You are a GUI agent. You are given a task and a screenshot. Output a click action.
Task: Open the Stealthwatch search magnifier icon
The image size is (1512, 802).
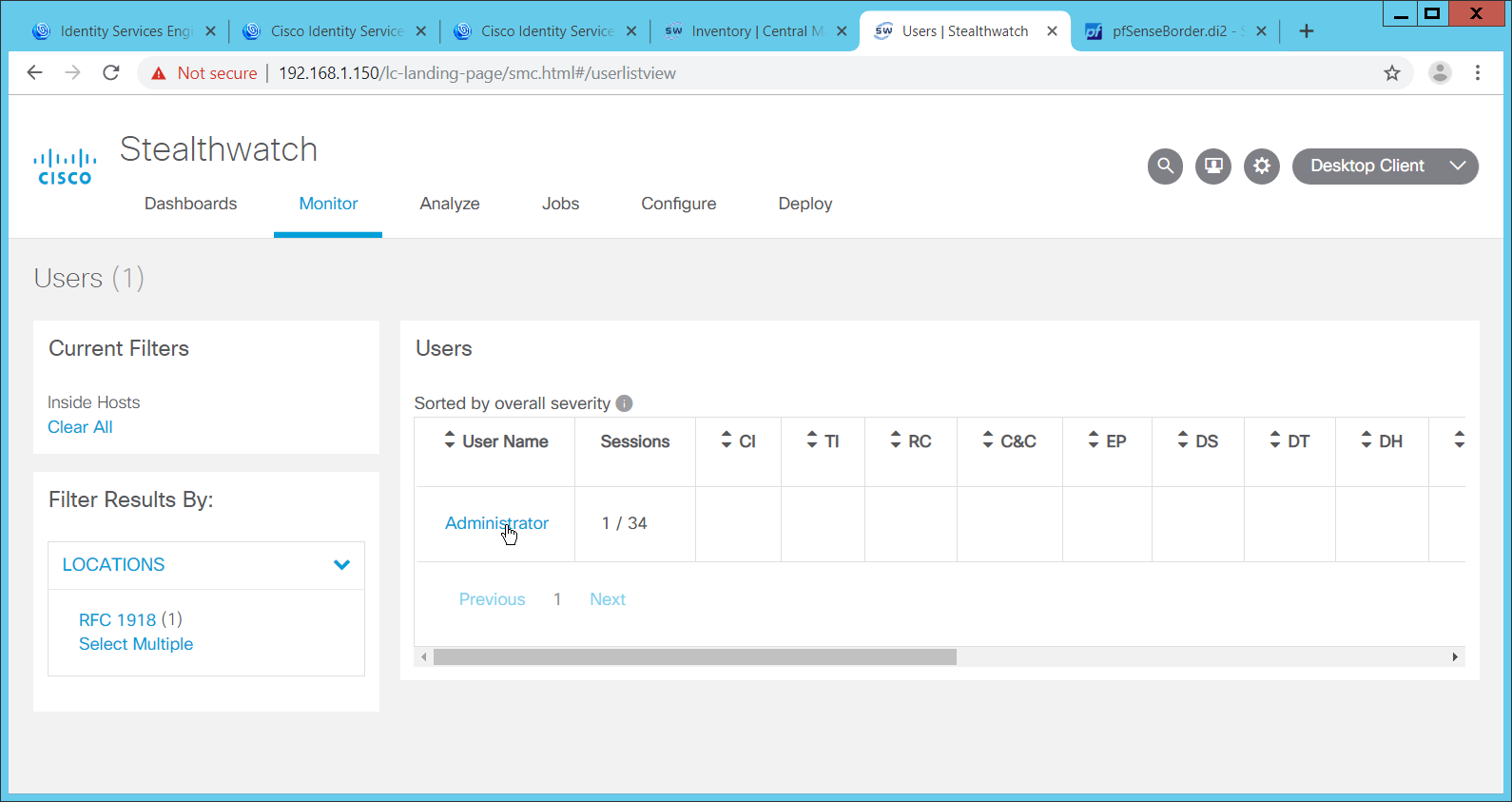click(x=1165, y=166)
